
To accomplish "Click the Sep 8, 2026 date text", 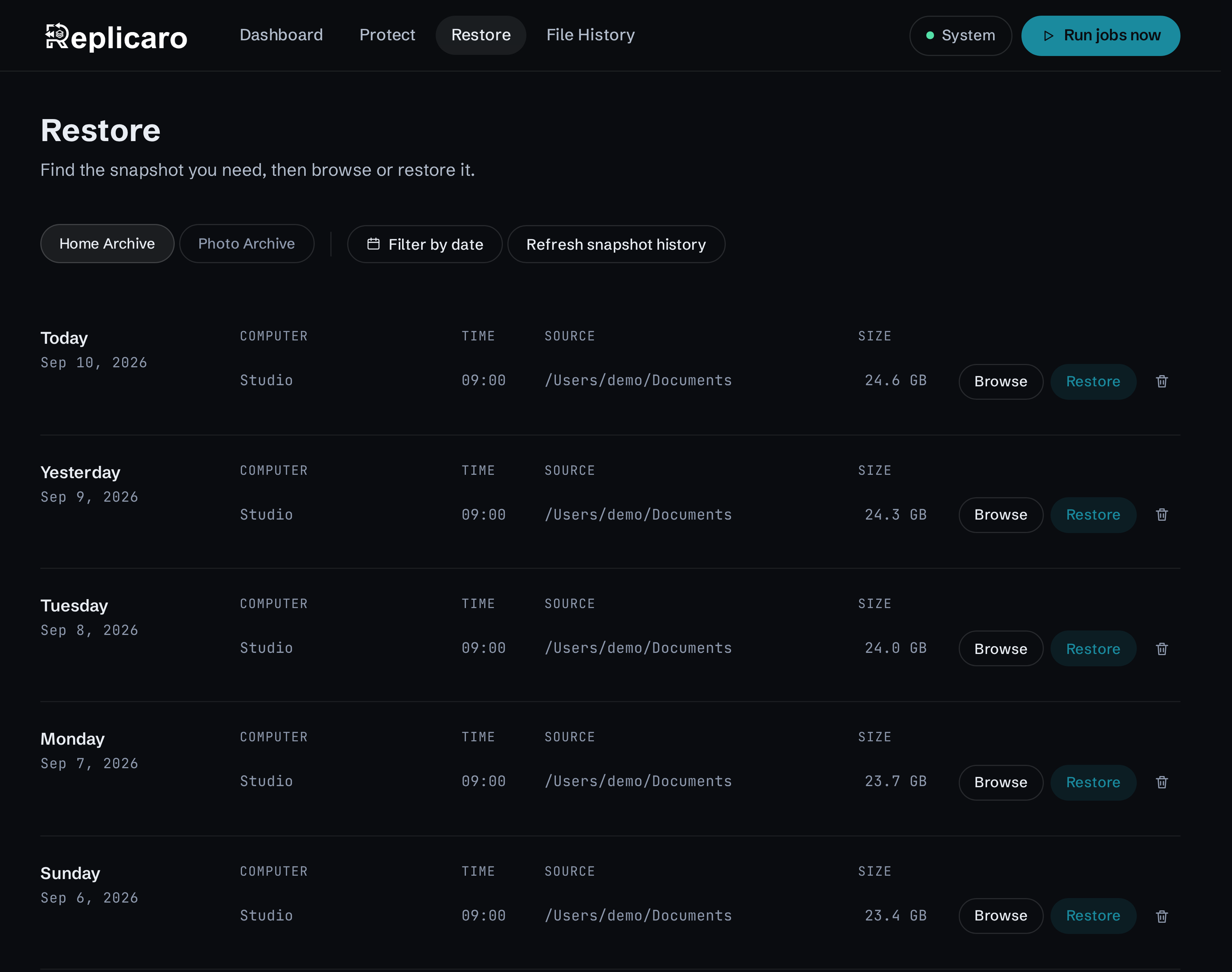I will [89, 630].
